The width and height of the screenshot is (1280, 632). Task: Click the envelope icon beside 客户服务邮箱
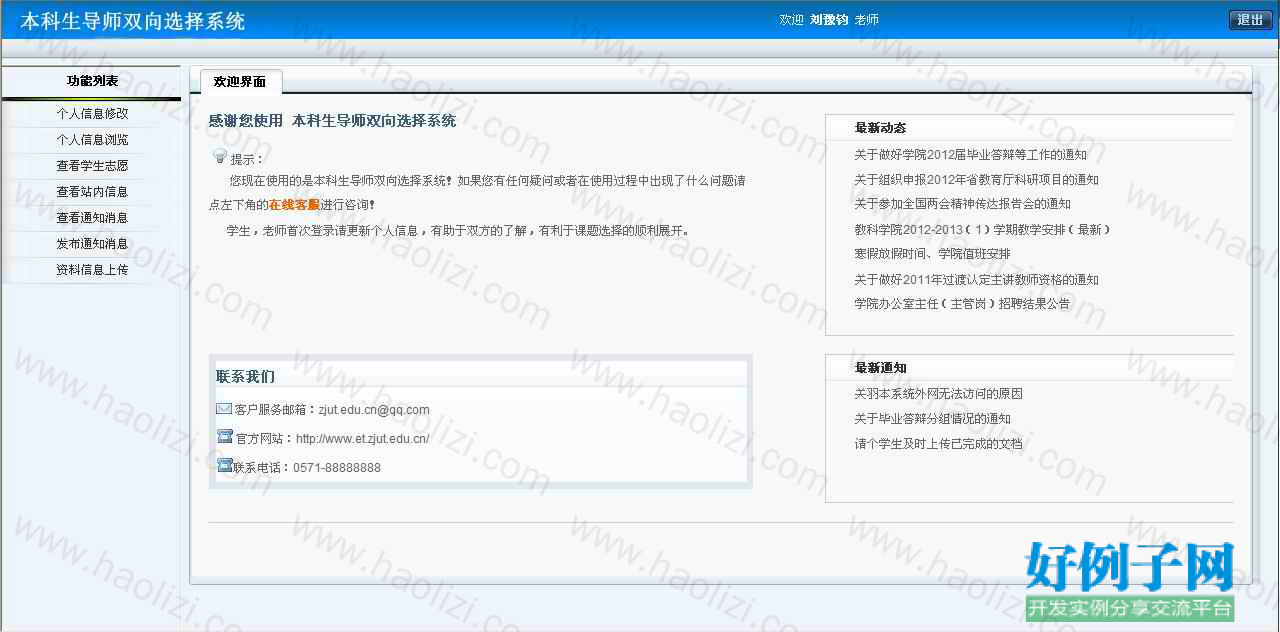click(224, 408)
